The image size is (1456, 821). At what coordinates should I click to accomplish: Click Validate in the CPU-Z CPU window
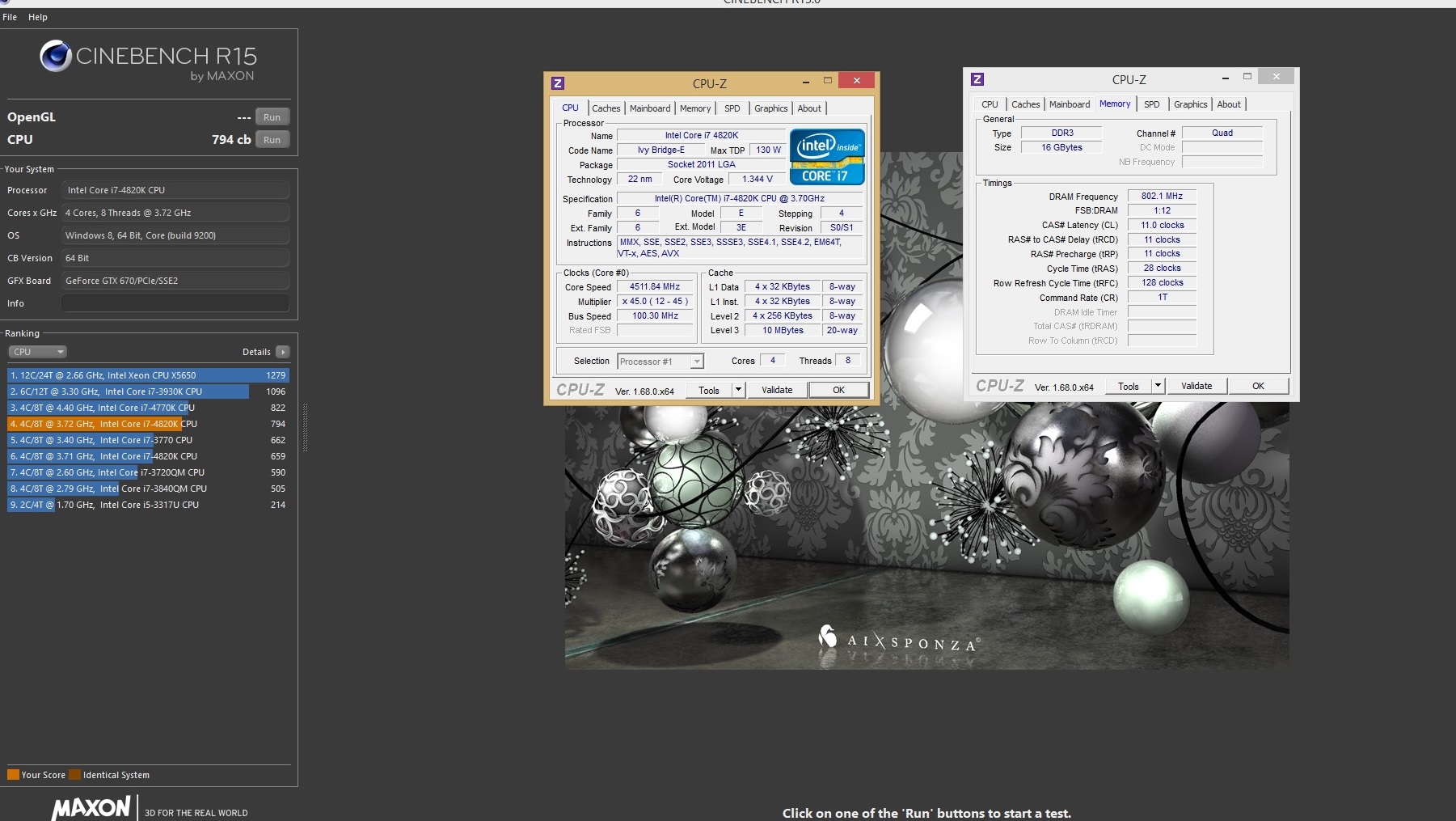click(777, 390)
